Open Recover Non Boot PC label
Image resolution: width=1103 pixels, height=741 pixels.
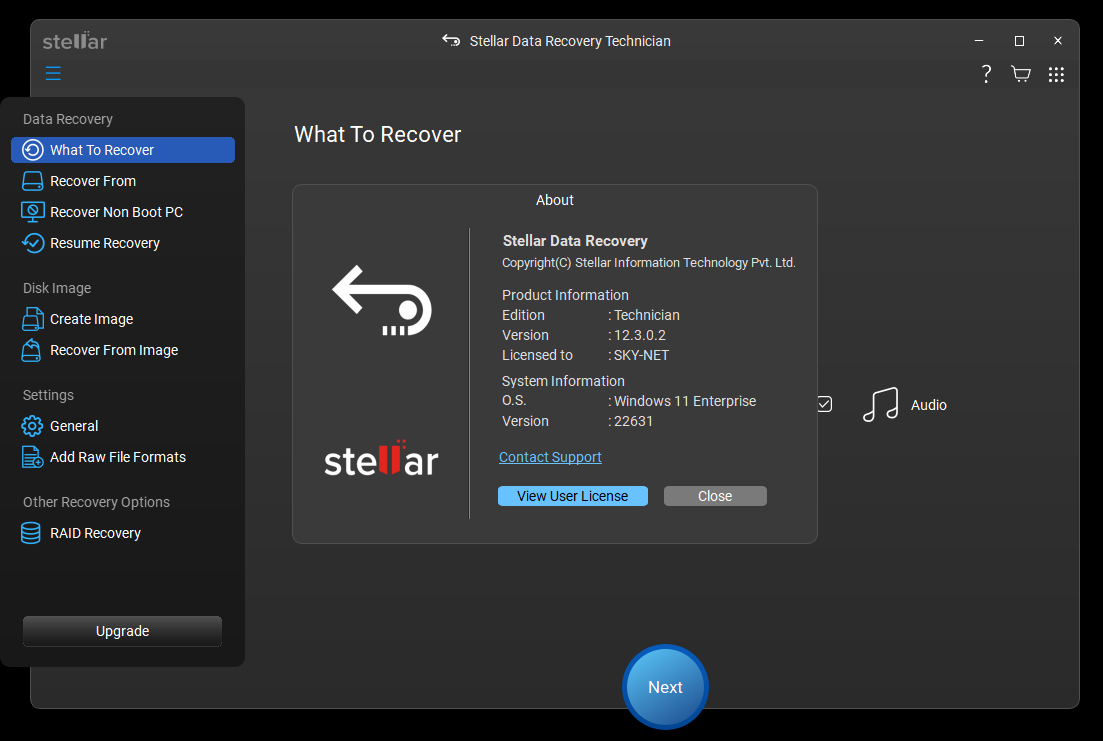point(116,212)
